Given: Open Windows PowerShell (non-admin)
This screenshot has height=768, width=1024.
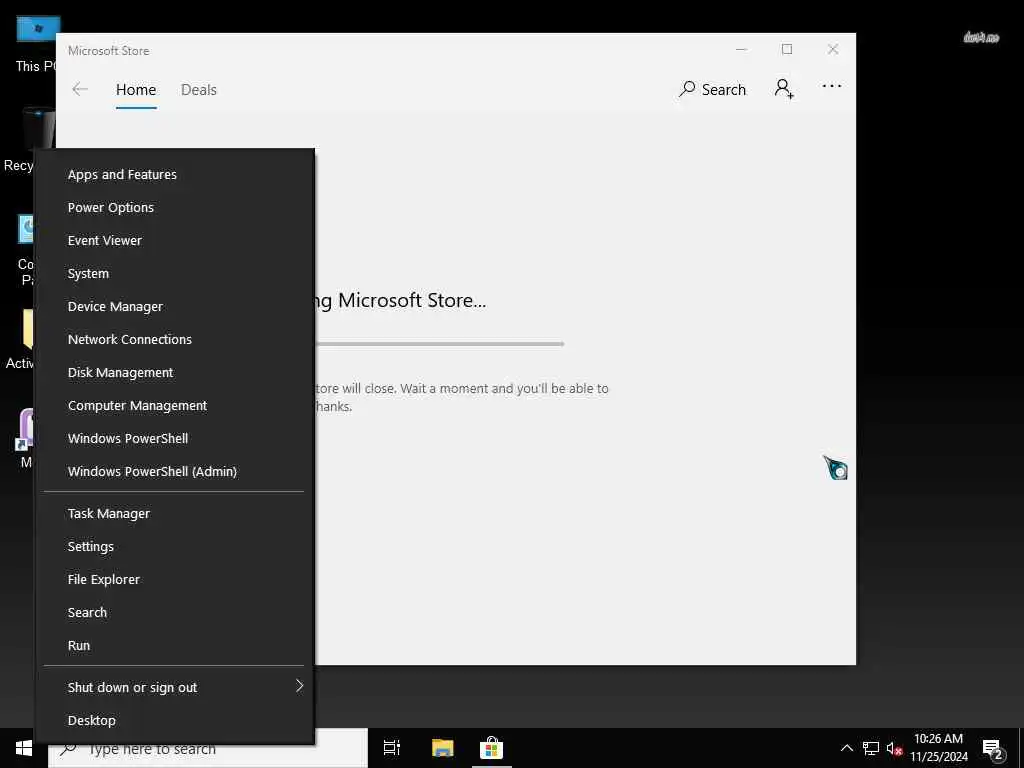Looking at the screenshot, I should tap(174, 438).
